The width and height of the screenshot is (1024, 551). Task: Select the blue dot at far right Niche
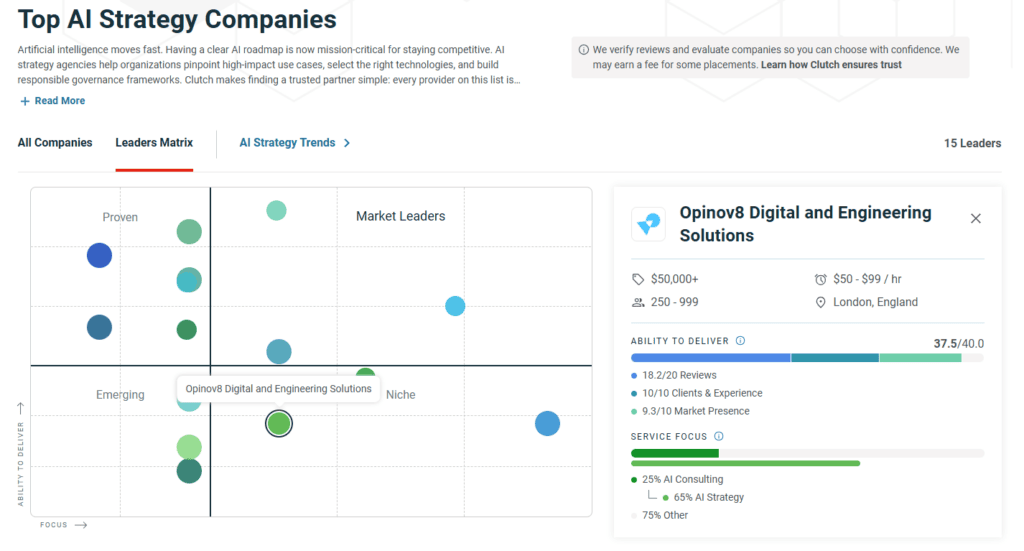pos(547,424)
